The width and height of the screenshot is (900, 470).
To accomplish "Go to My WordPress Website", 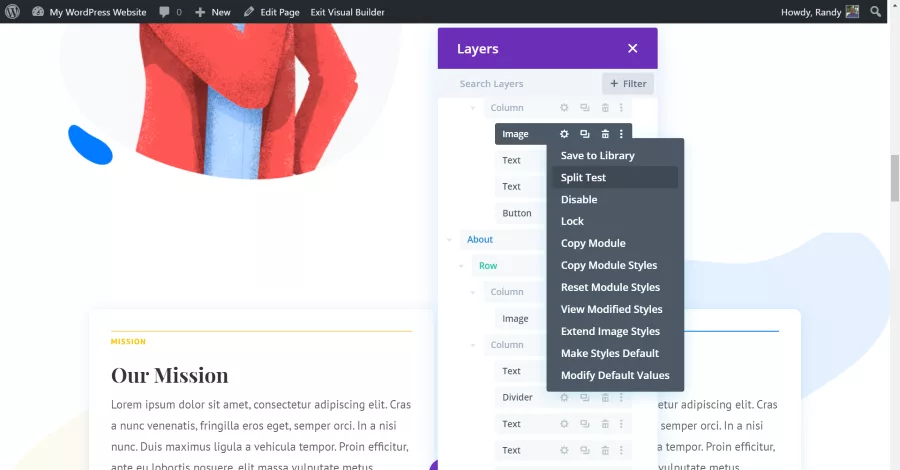I will click(x=90, y=11).
